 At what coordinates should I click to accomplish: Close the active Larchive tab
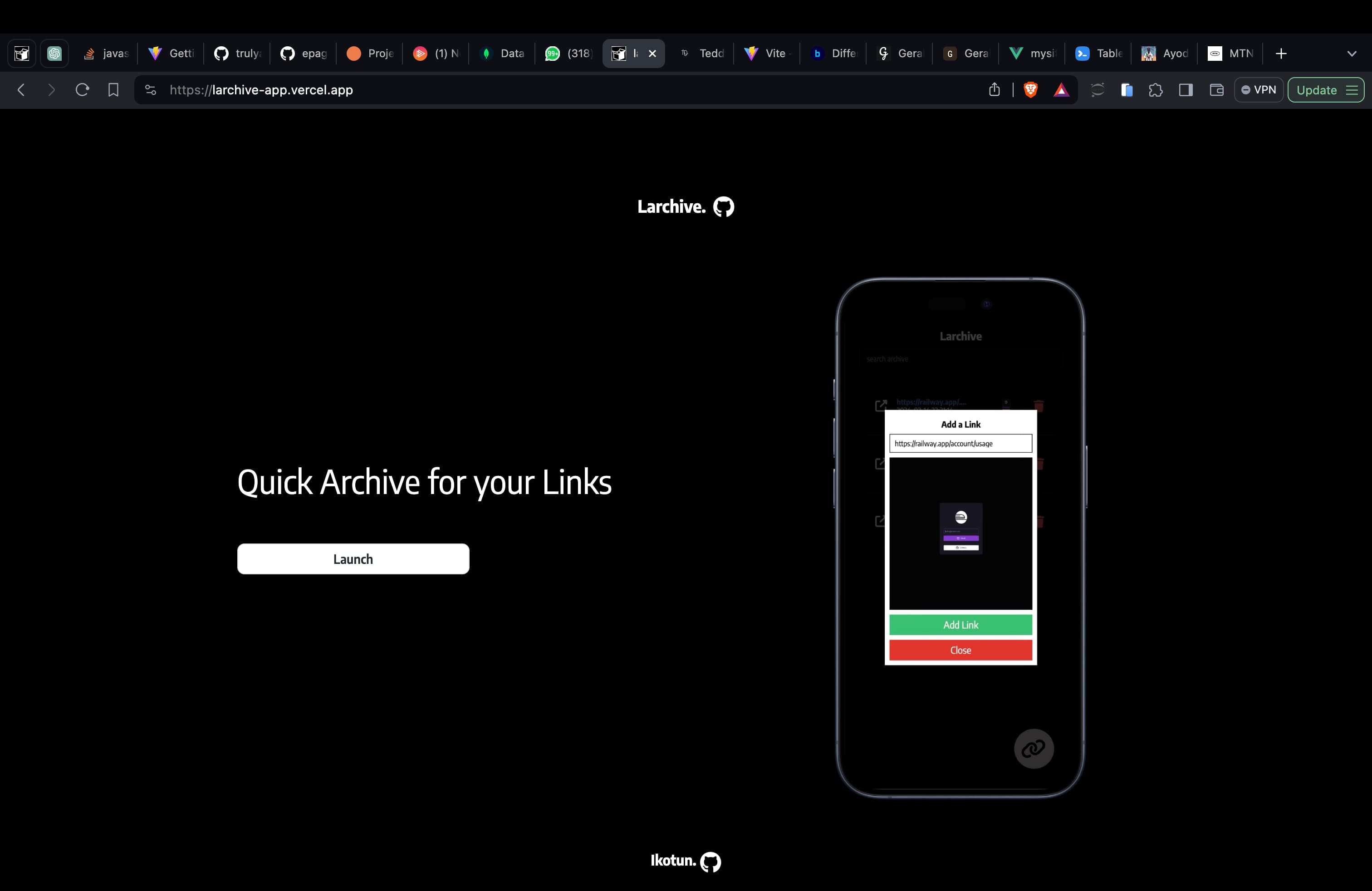[652, 54]
